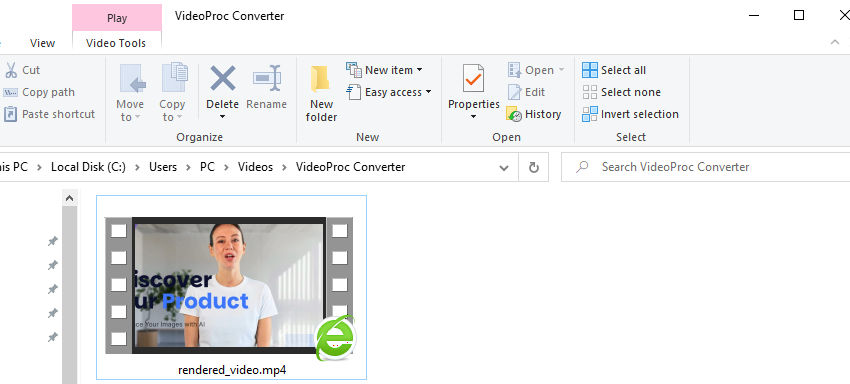Screen dimensions: 850x384
Task: Click the Open button in the ribbon
Action: click(x=536, y=70)
